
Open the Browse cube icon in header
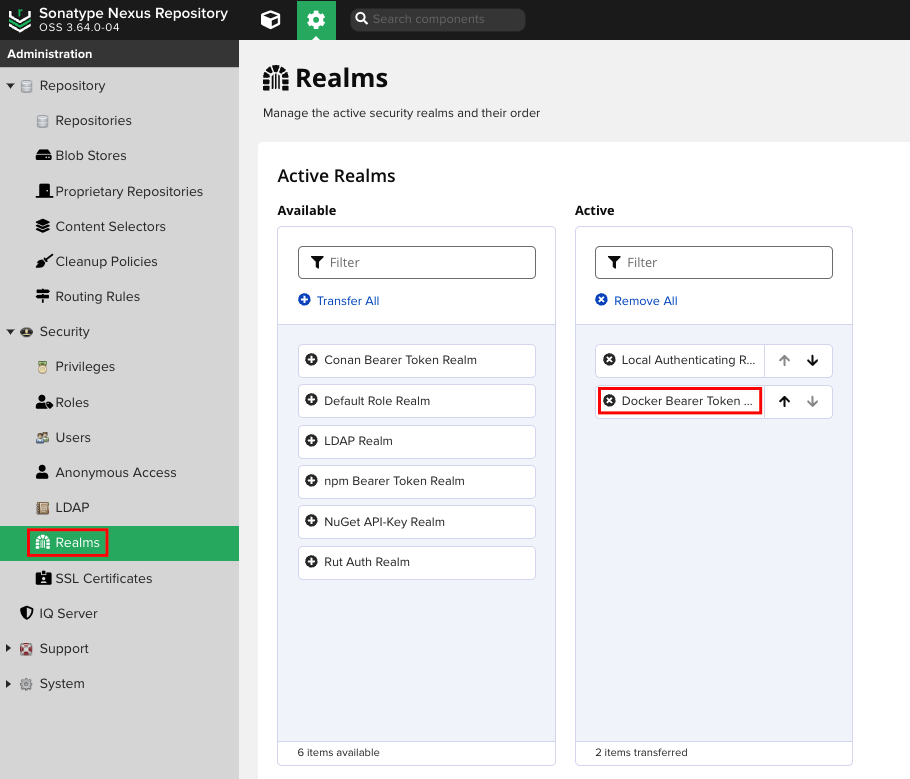pyautogui.click(x=270, y=20)
